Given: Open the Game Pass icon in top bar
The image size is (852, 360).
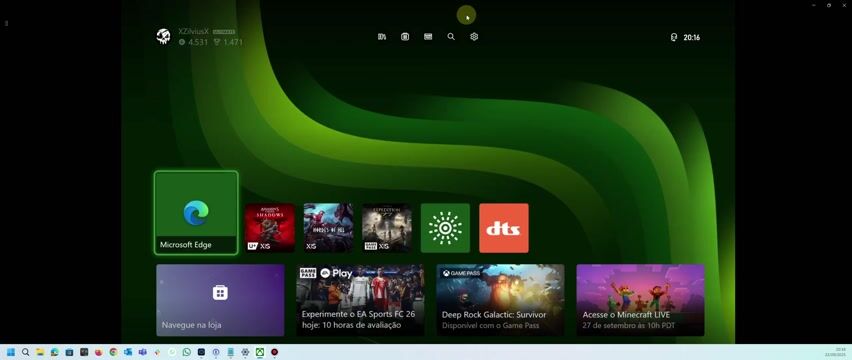Looking at the screenshot, I should [x=428, y=37].
